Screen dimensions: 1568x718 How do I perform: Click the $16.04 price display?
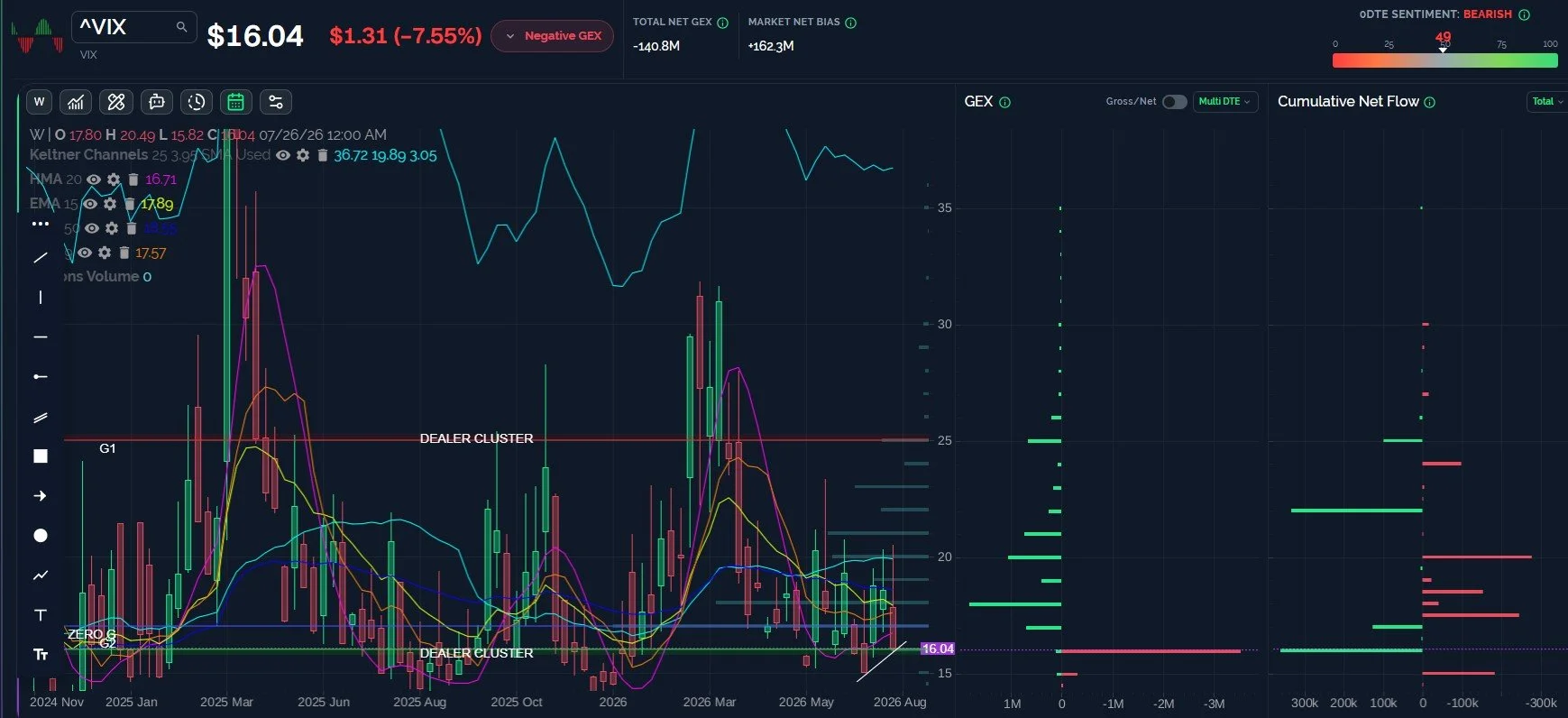pos(255,36)
